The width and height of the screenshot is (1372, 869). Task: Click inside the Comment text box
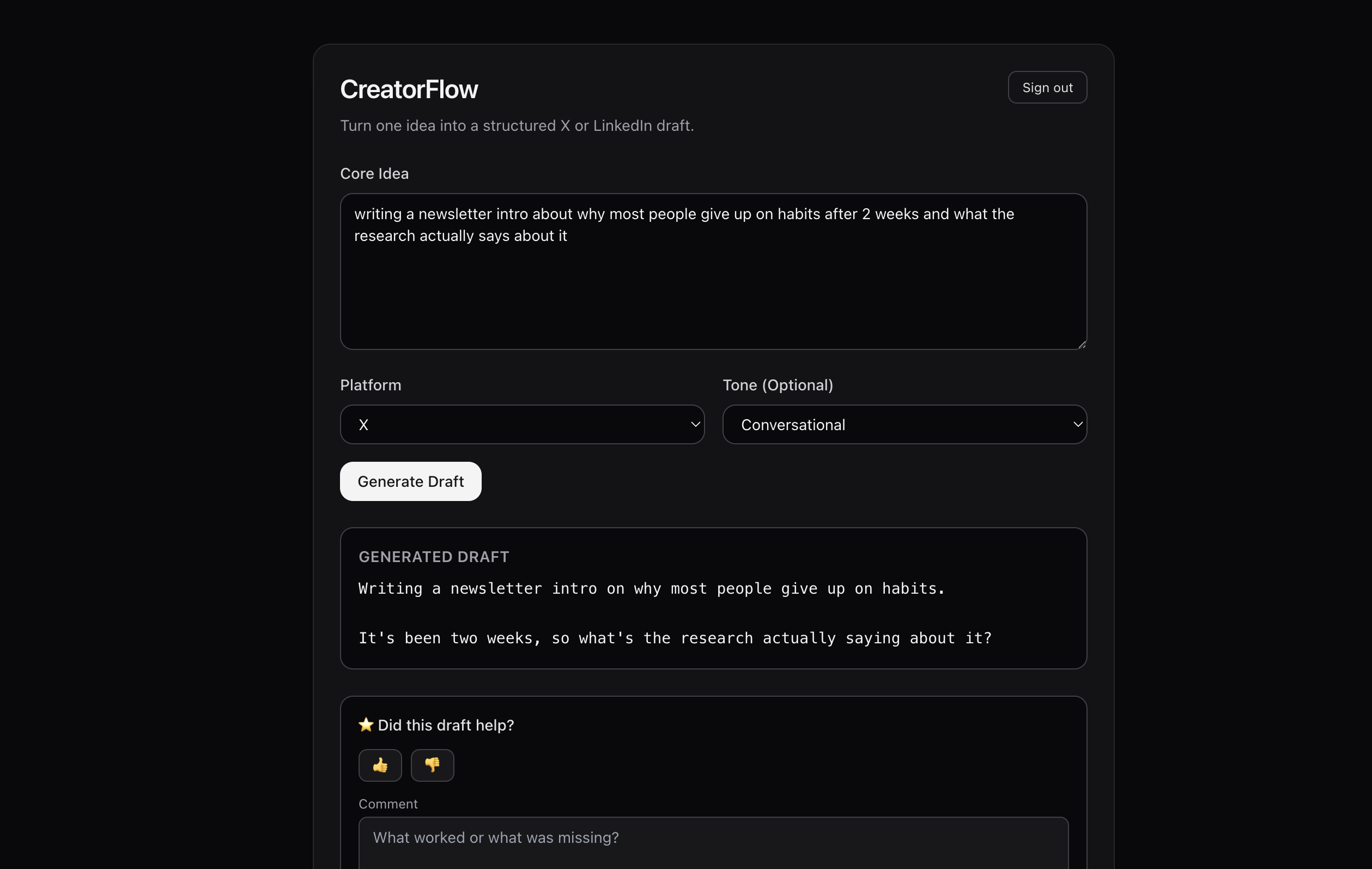point(712,838)
